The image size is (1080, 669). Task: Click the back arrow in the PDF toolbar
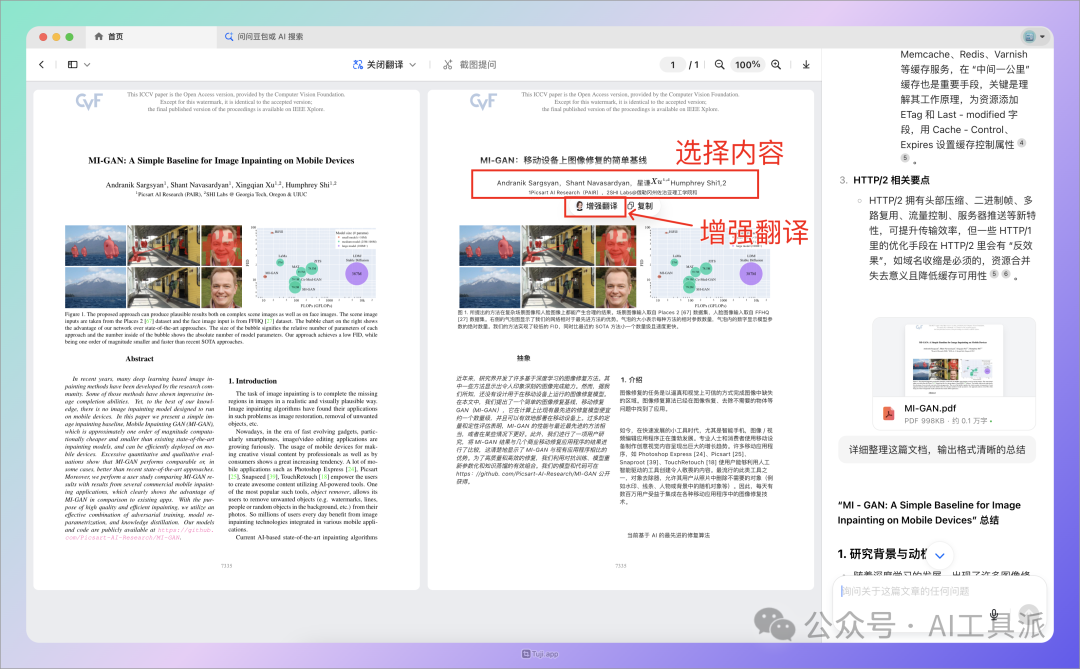(x=41, y=65)
